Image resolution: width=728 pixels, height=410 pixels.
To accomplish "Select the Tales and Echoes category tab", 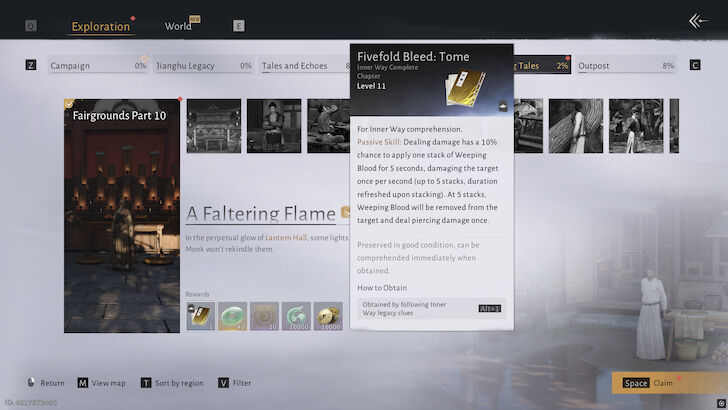I will (x=305, y=65).
